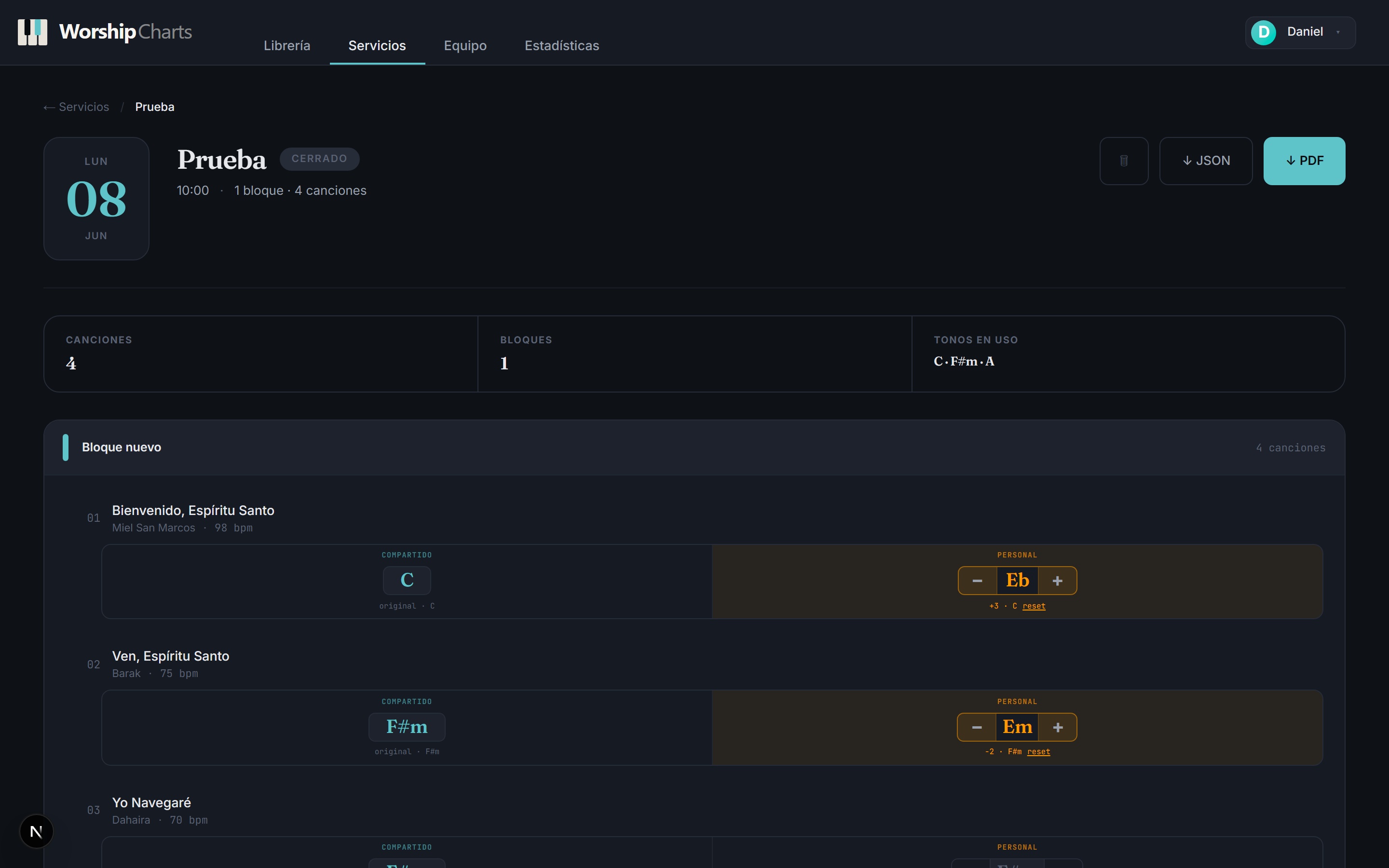This screenshot has height=868, width=1389.
Task: Lower personal key for Ven, Espíritu Santo
Action: click(977, 727)
